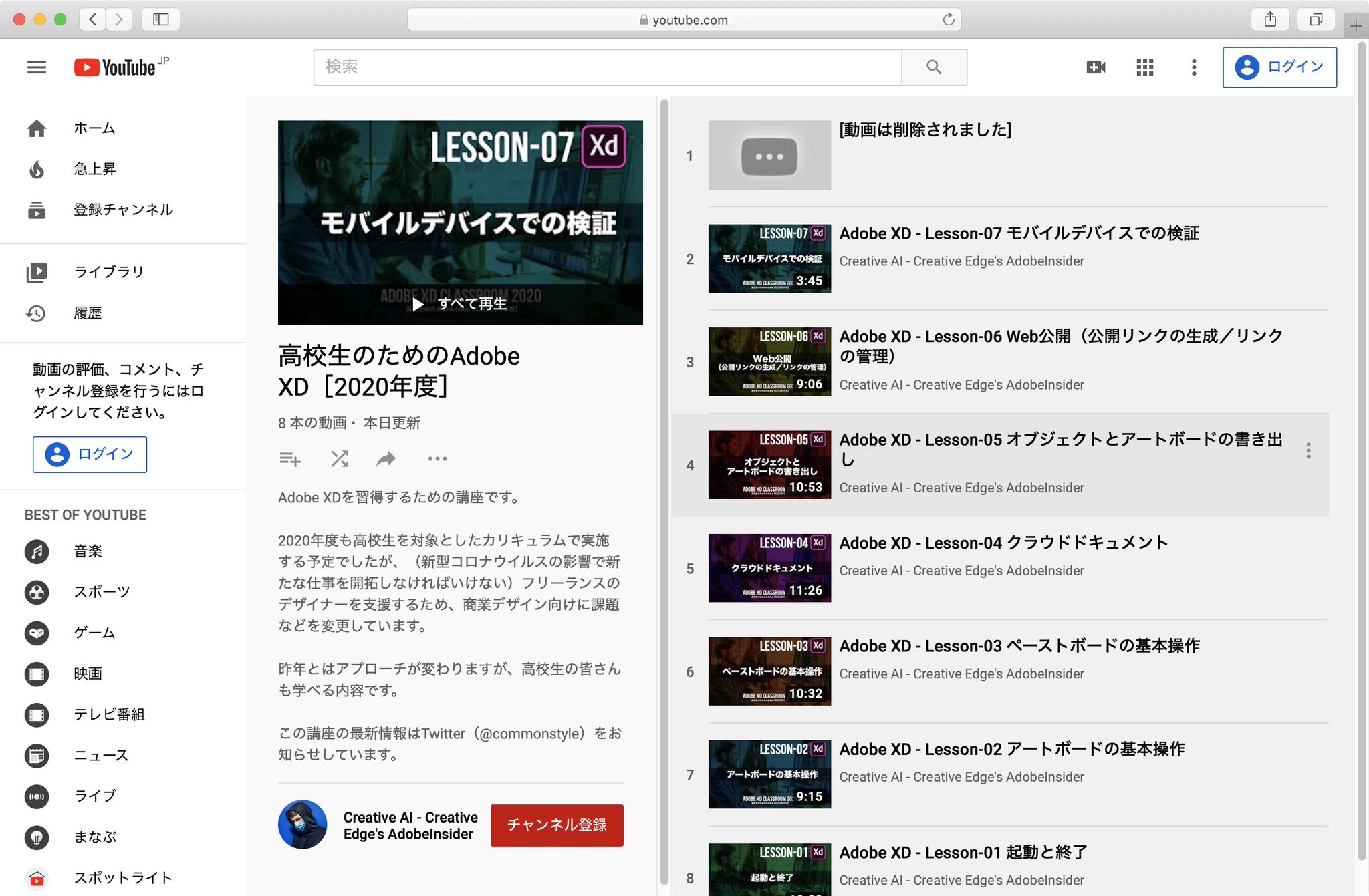
Task: Click the チャンネル登録 (Subscribe) button
Action: coord(557,825)
